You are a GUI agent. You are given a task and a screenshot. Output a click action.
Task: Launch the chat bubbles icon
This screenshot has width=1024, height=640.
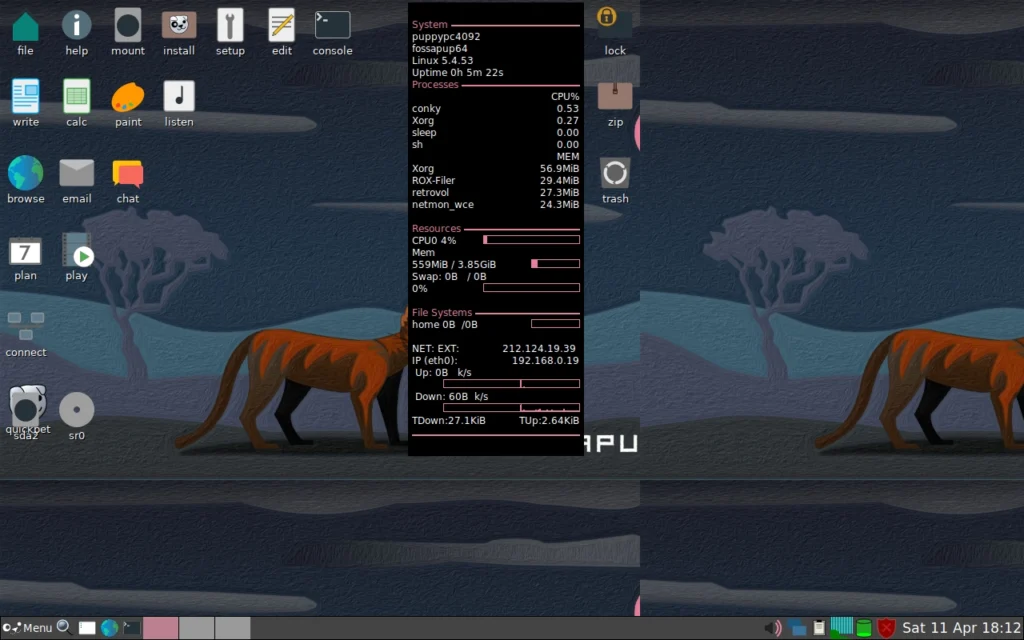click(x=127, y=180)
